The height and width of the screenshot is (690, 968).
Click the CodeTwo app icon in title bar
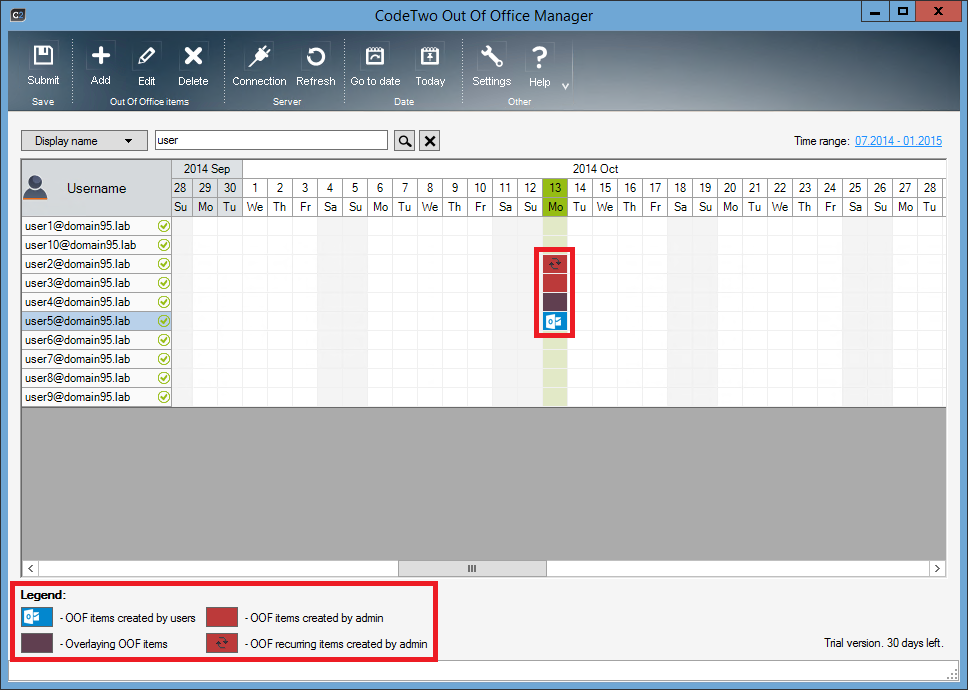pos(18,15)
